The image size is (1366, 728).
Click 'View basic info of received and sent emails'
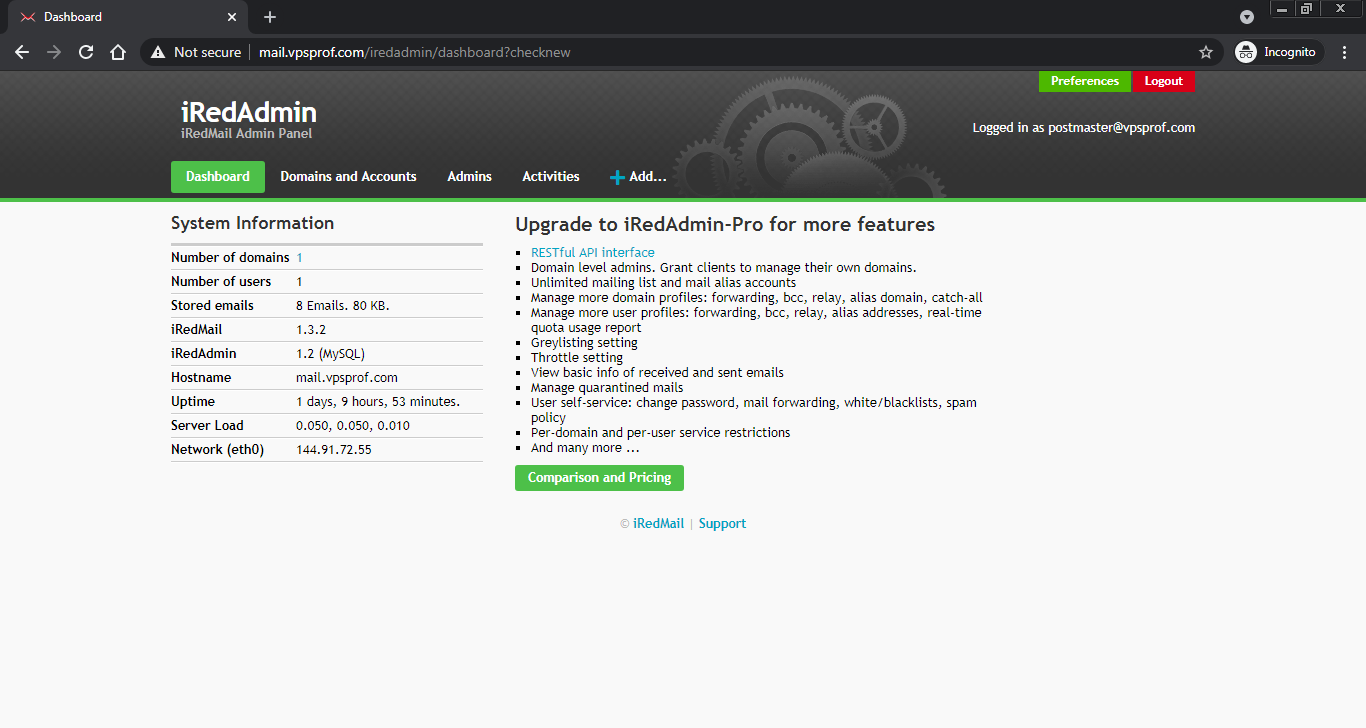(x=657, y=372)
